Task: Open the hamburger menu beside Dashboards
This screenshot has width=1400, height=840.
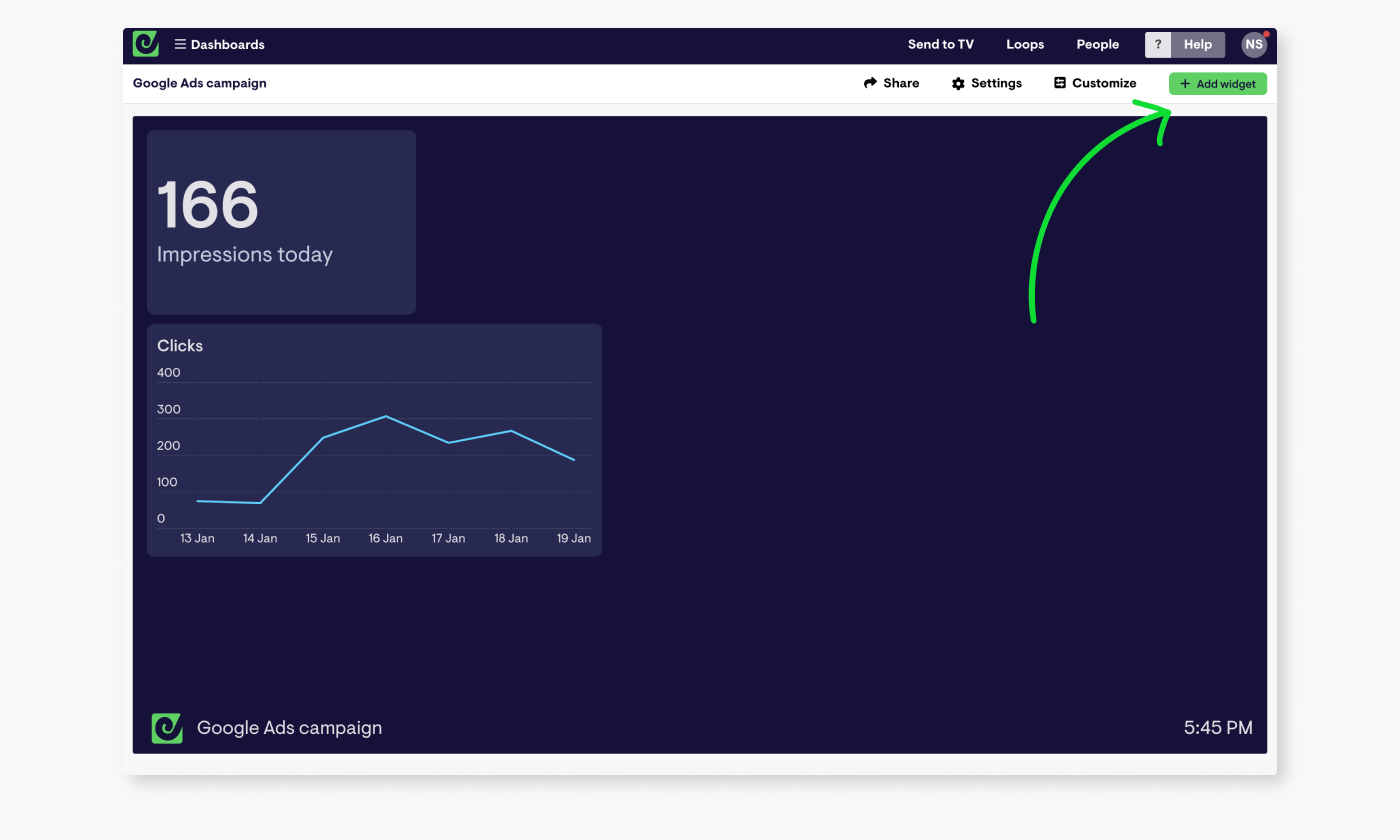Action: (x=180, y=44)
